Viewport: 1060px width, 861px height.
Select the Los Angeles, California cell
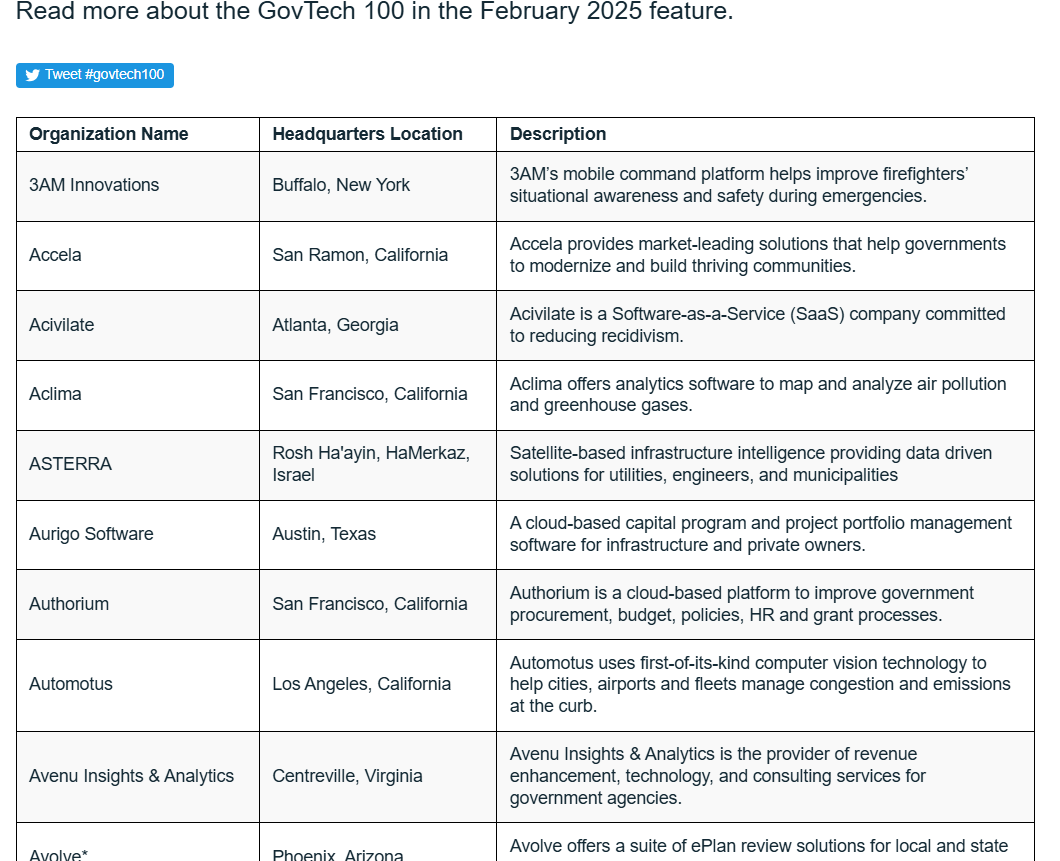pos(378,685)
